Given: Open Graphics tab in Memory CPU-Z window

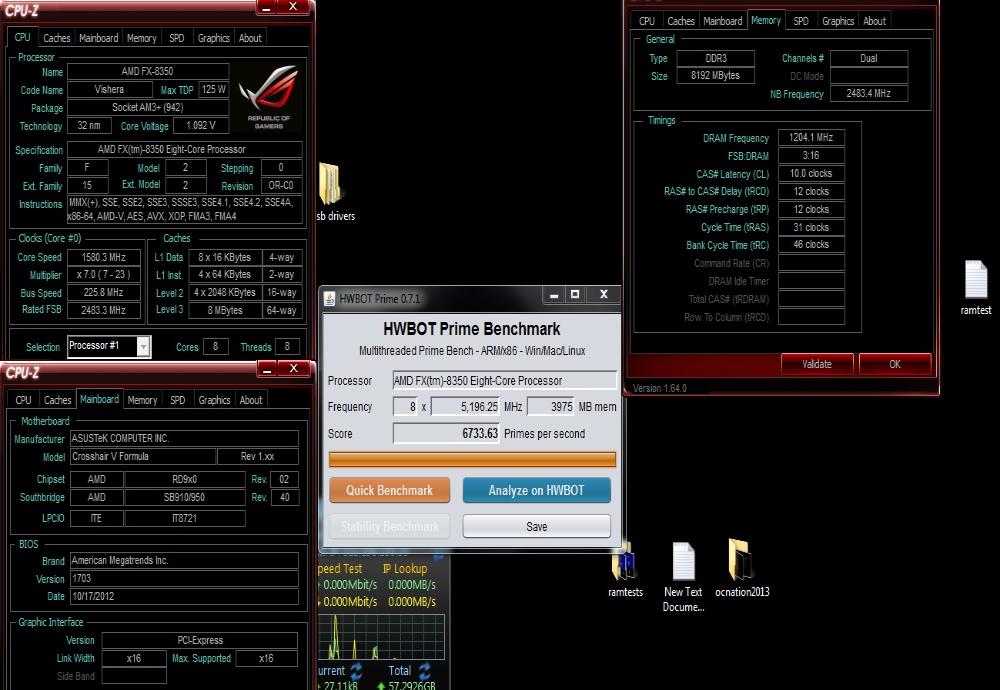Looking at the screenshot, I should pyautogui.click(x=838, y=21).
